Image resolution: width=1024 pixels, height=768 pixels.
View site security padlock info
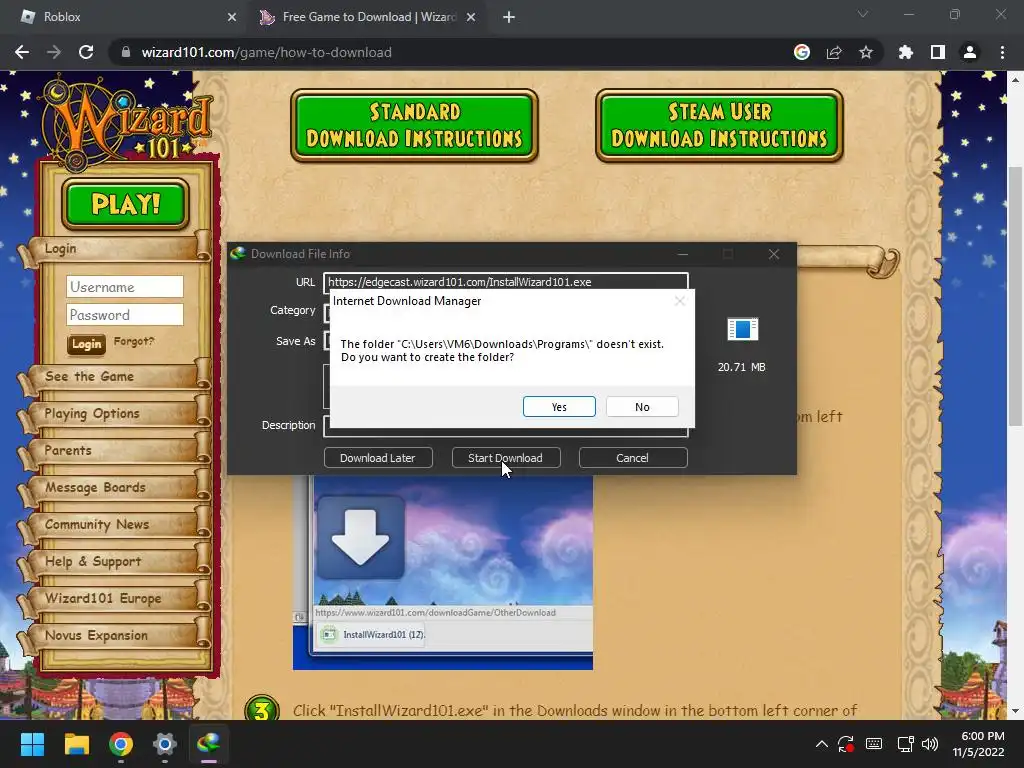coord(126,52)
